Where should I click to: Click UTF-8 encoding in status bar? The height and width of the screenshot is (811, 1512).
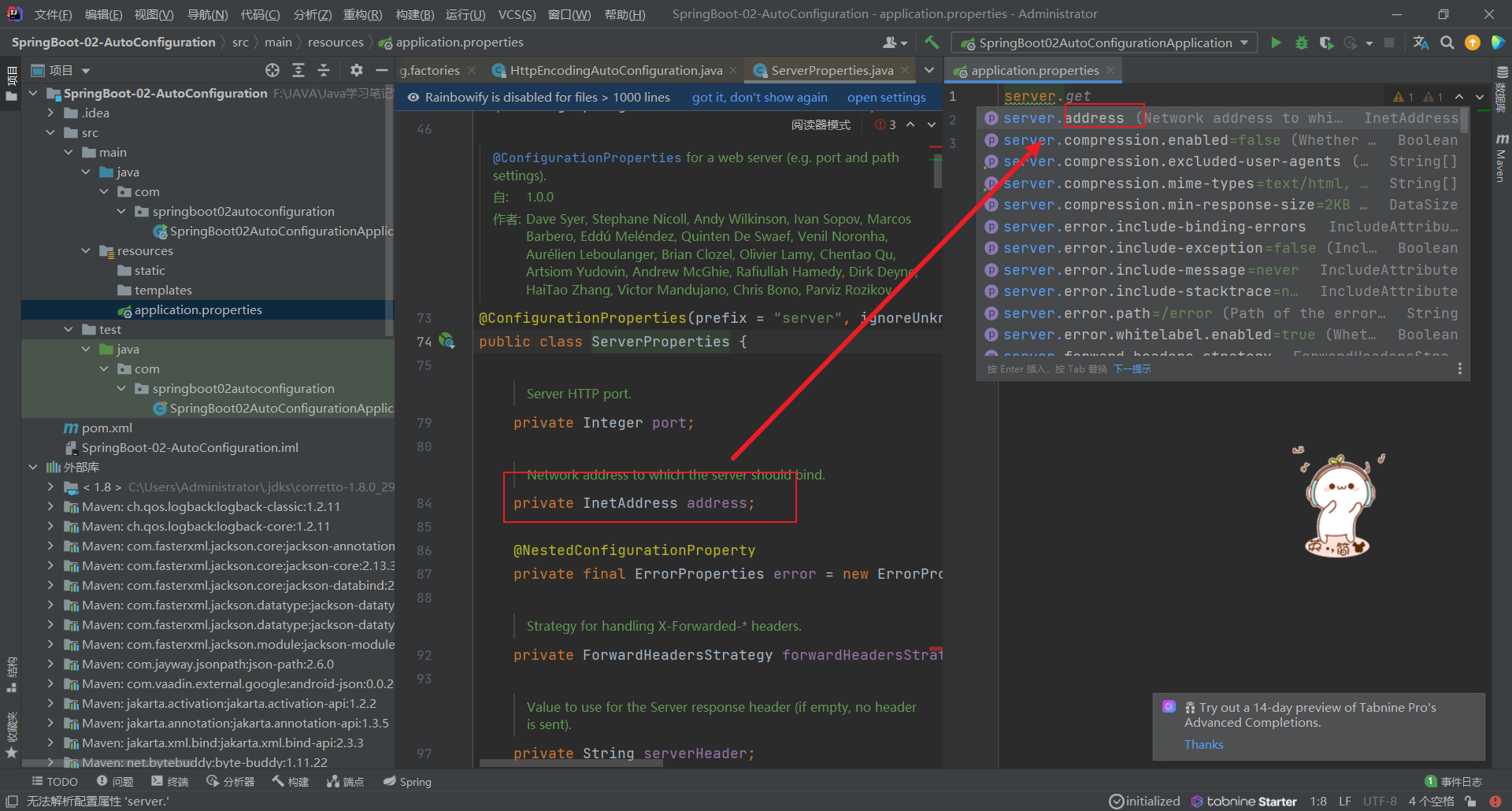click(x=1380, y=801)
